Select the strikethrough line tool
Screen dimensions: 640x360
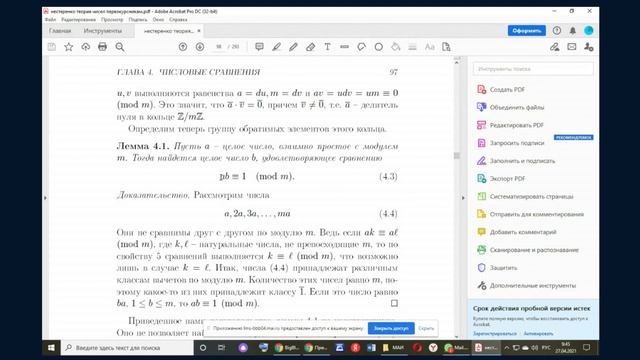(x=344, y=47)
